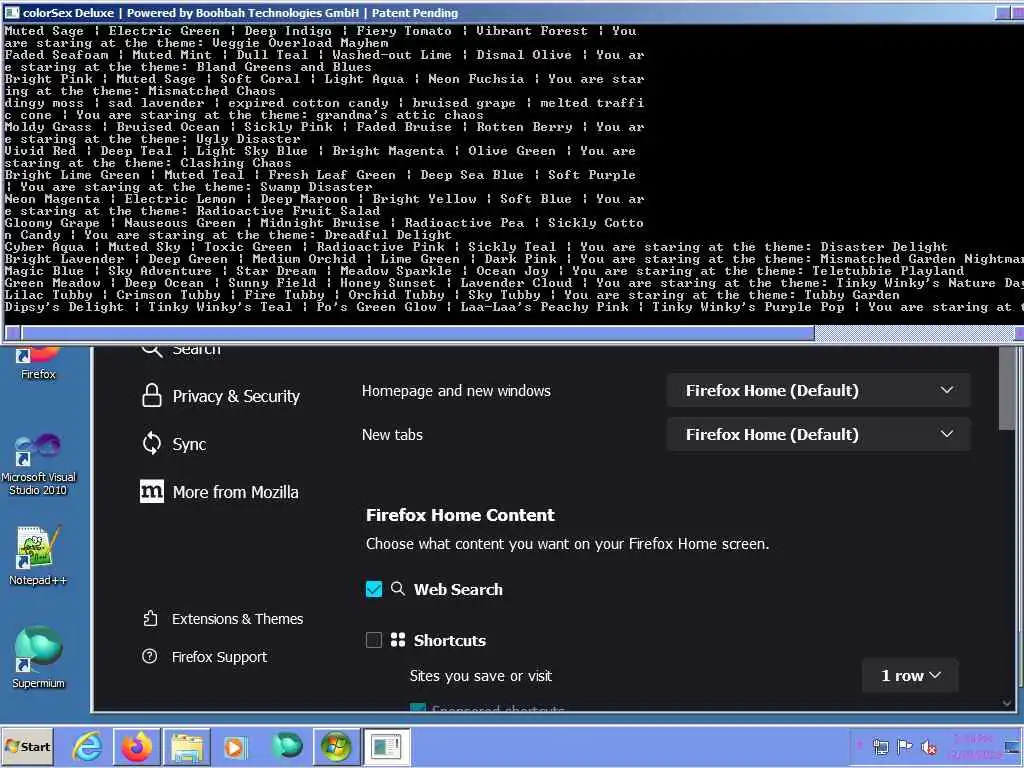Click the Mozilla 'm' logo icon

pos(152,491)
